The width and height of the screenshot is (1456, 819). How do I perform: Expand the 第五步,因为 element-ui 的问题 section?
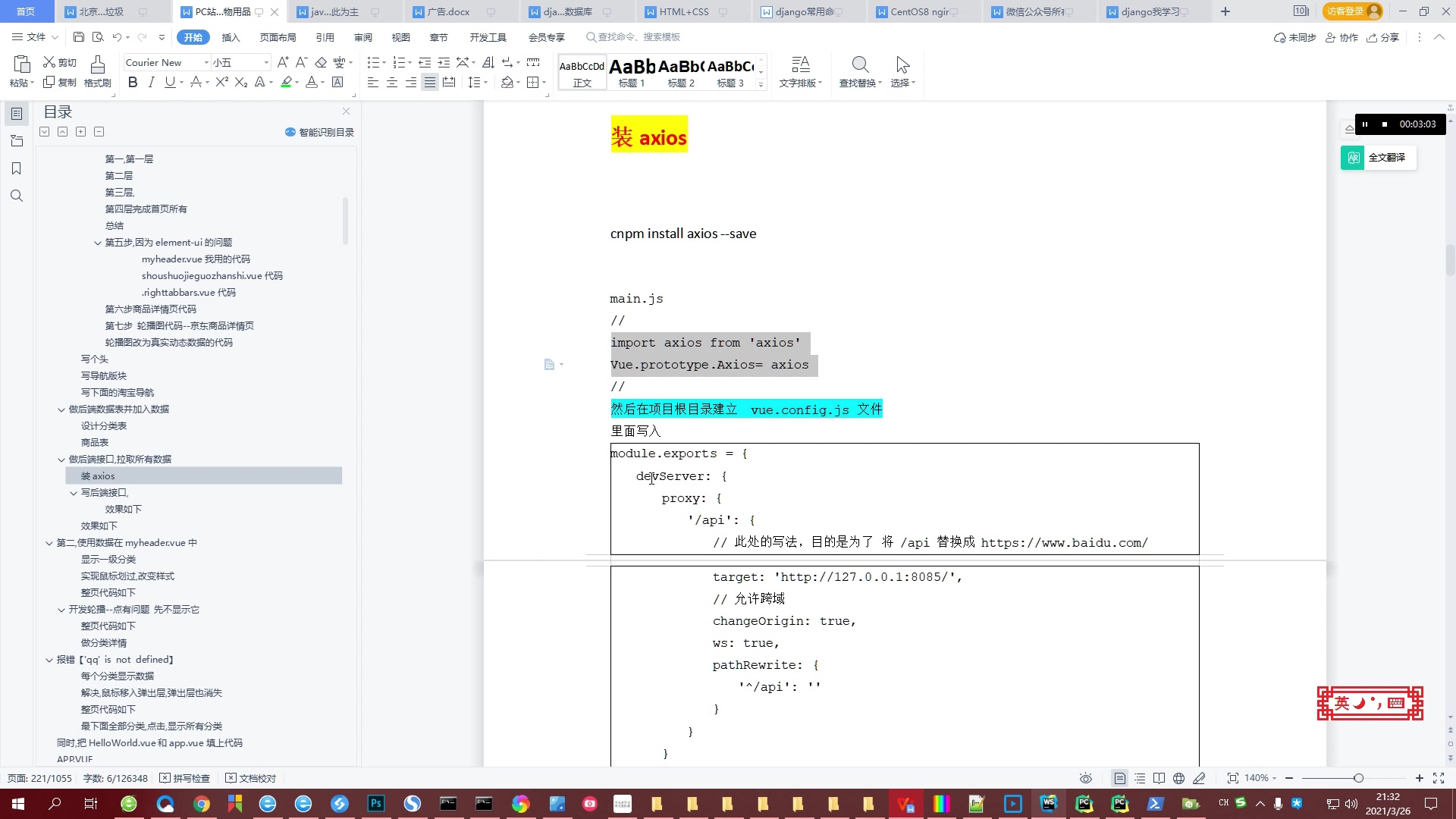[98, 242]
